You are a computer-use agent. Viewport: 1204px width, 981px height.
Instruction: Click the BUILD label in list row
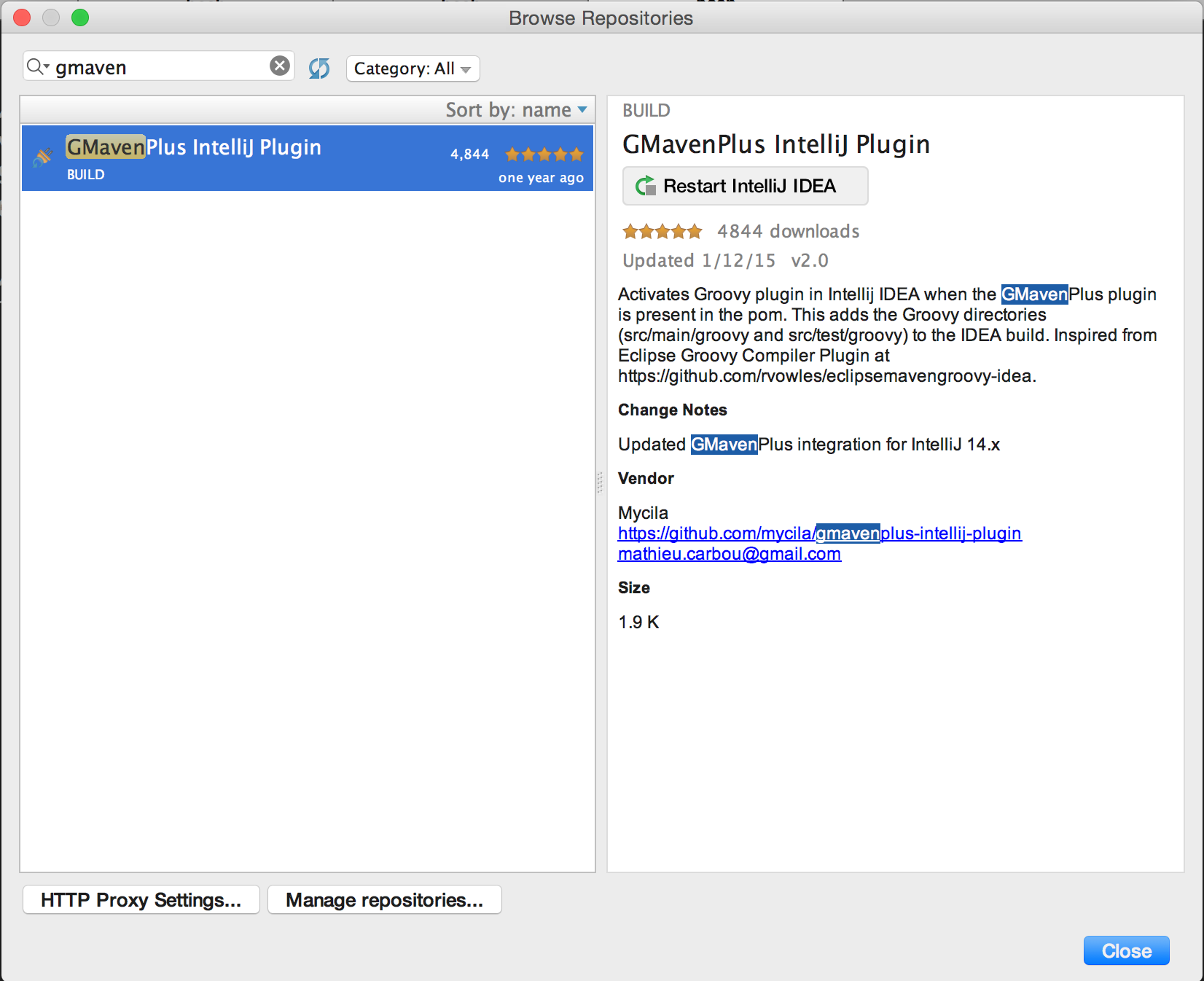point(86,175)
